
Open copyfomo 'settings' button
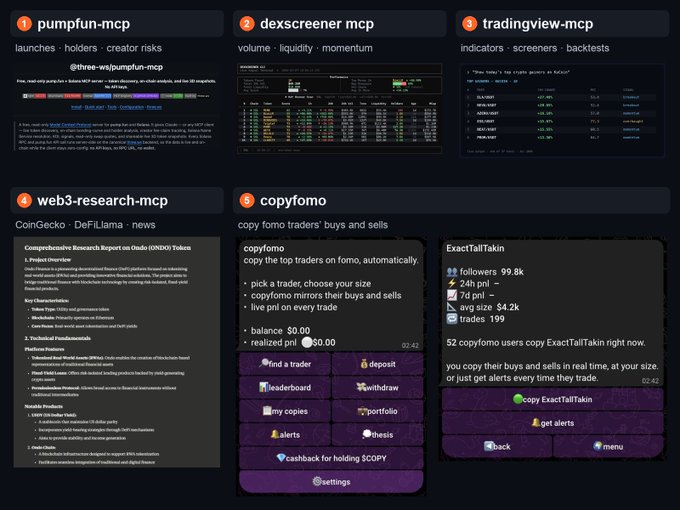(x=331, y=481)
